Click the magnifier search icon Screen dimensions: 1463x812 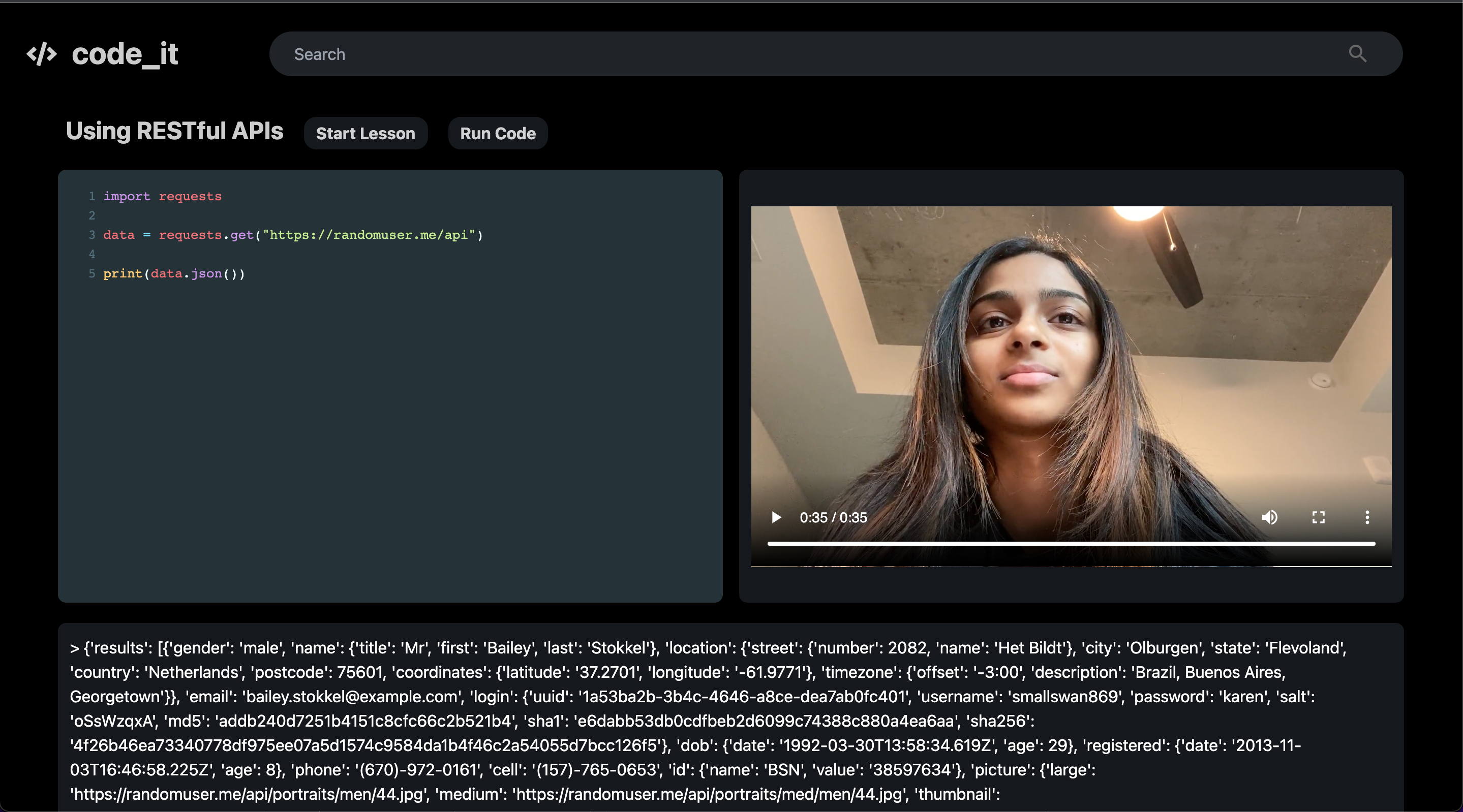tap(1357, 54)
